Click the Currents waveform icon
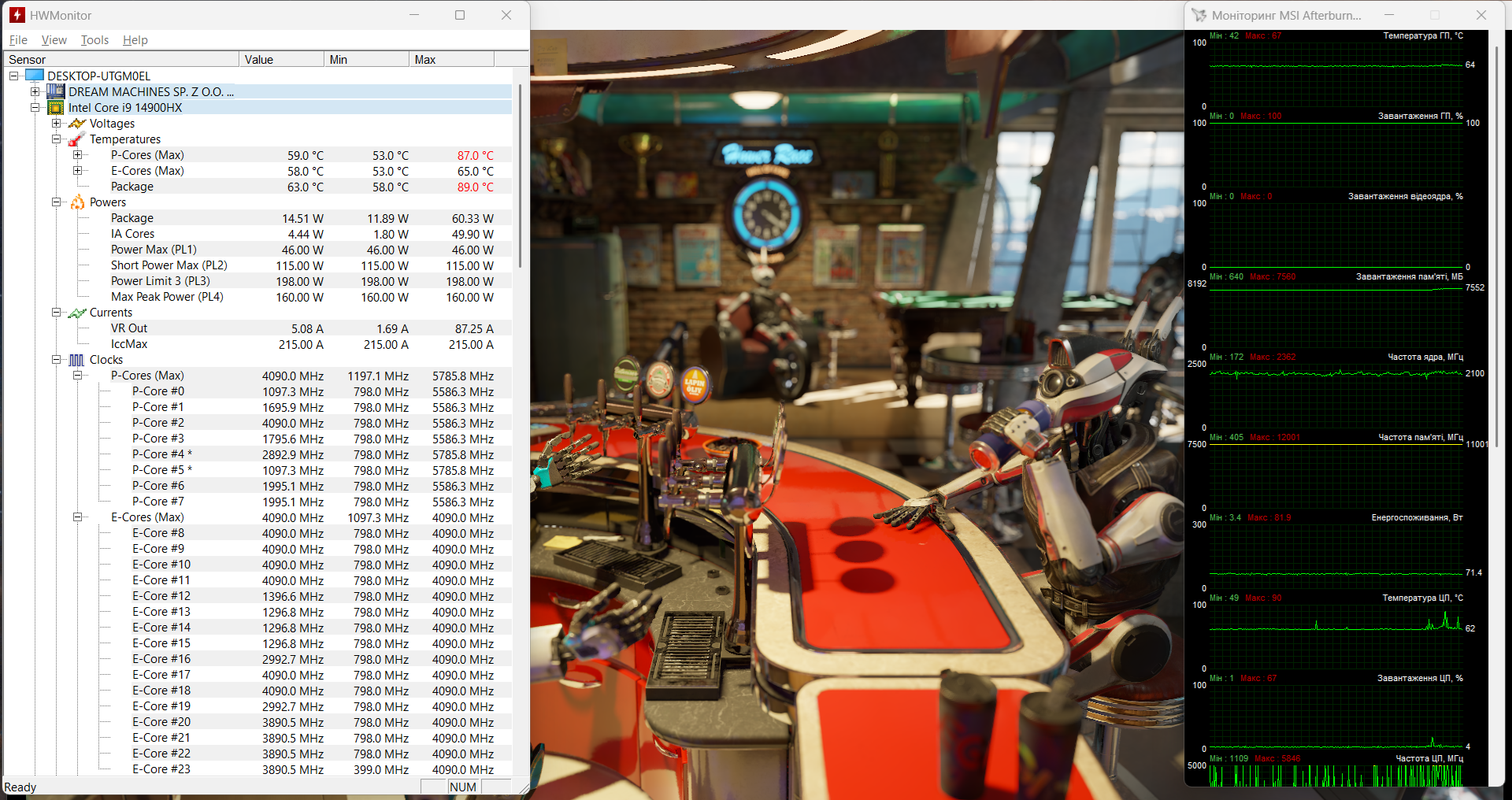The height and width of the screenshot is (800, 1512). point(77,312)
